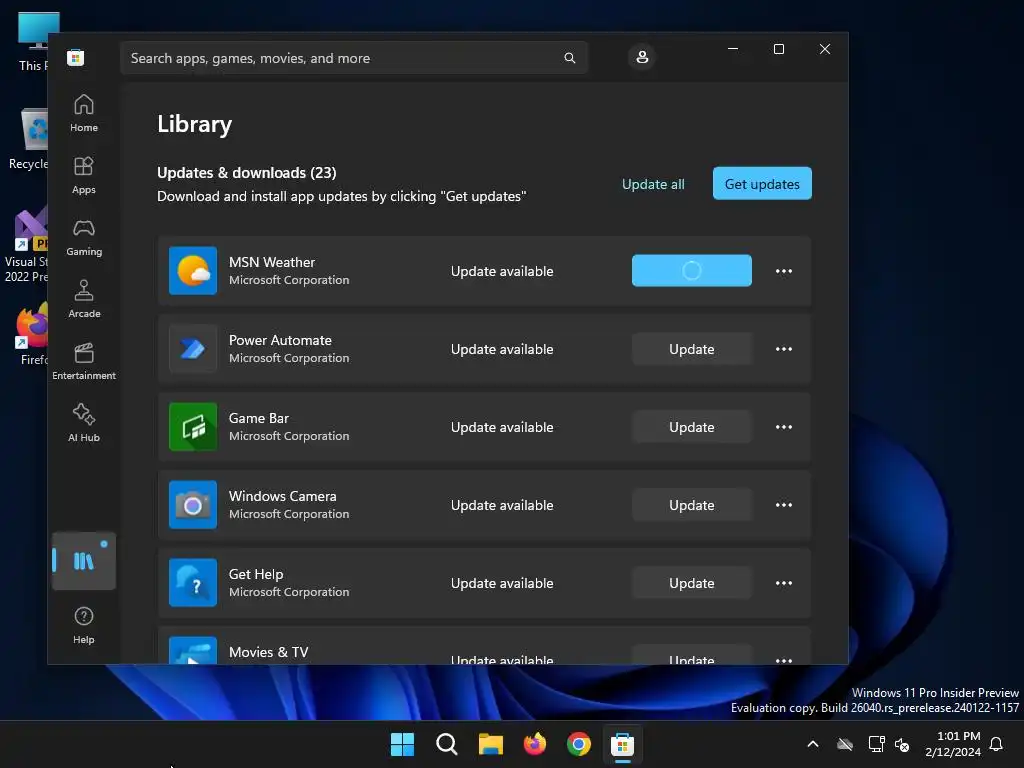This screenshot has height=768, width=1024.
Task: Click the "Game Bar" app name
Action: 259,418
